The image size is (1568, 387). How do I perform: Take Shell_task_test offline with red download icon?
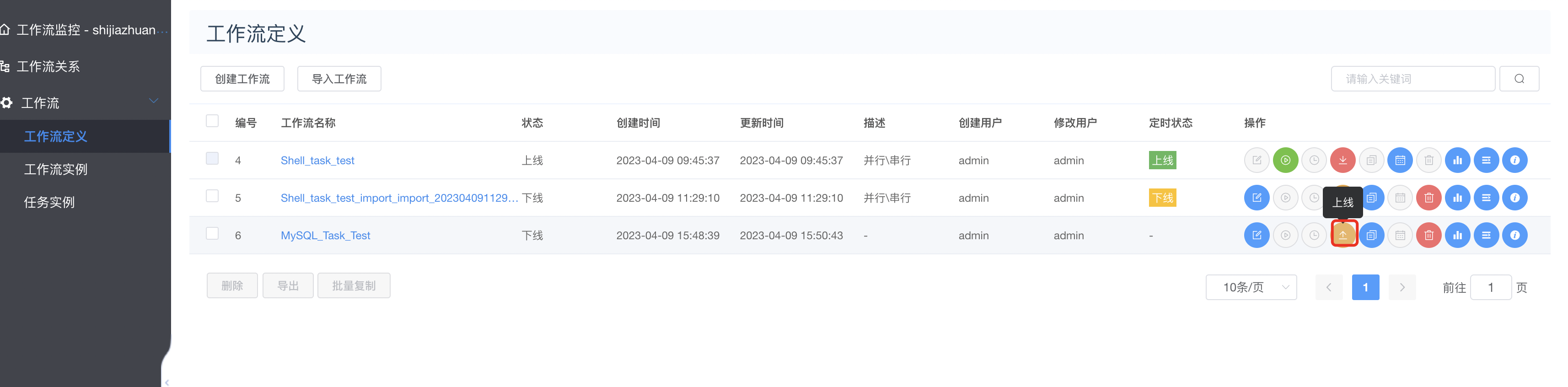point(1343,161)
